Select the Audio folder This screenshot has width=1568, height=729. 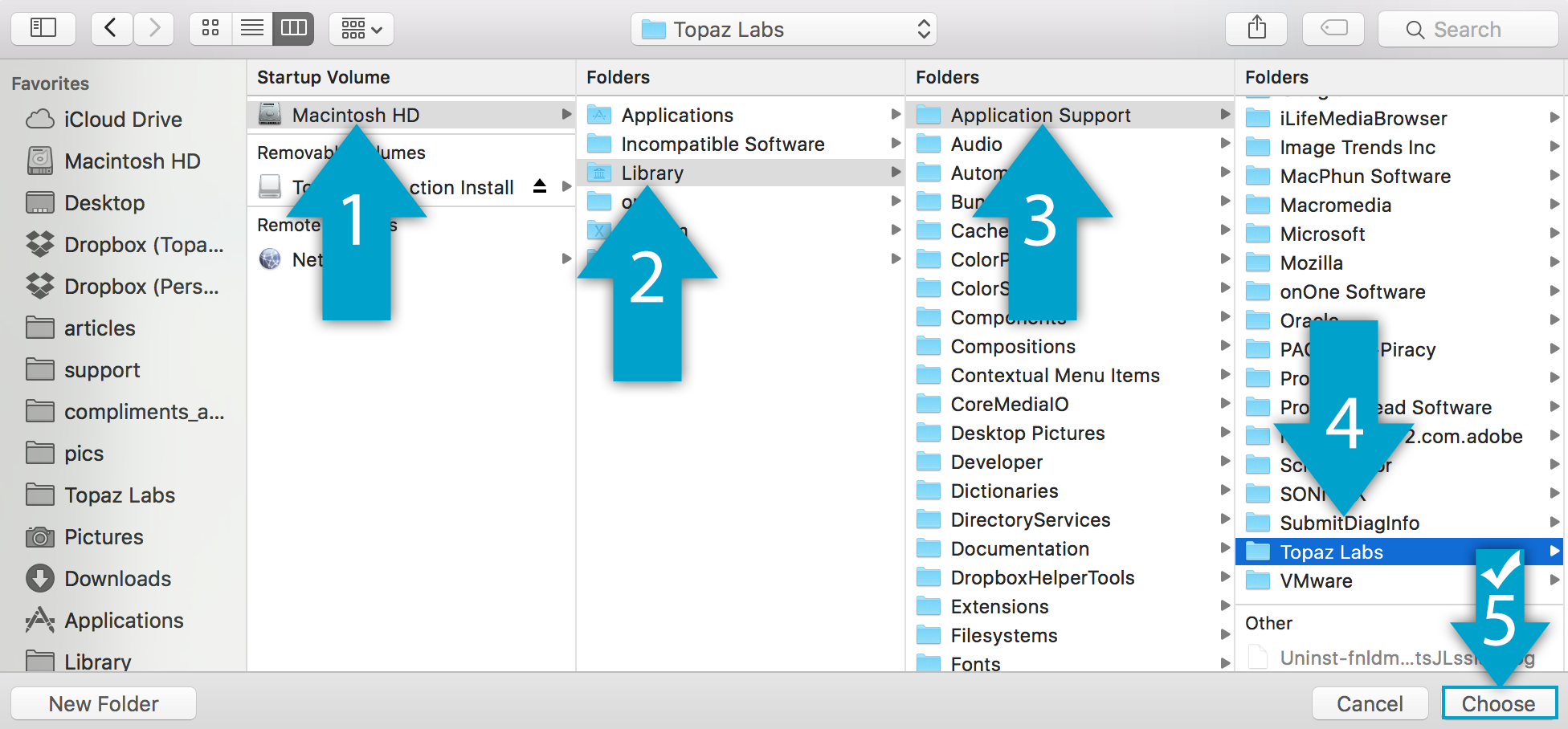point(1070,144)
